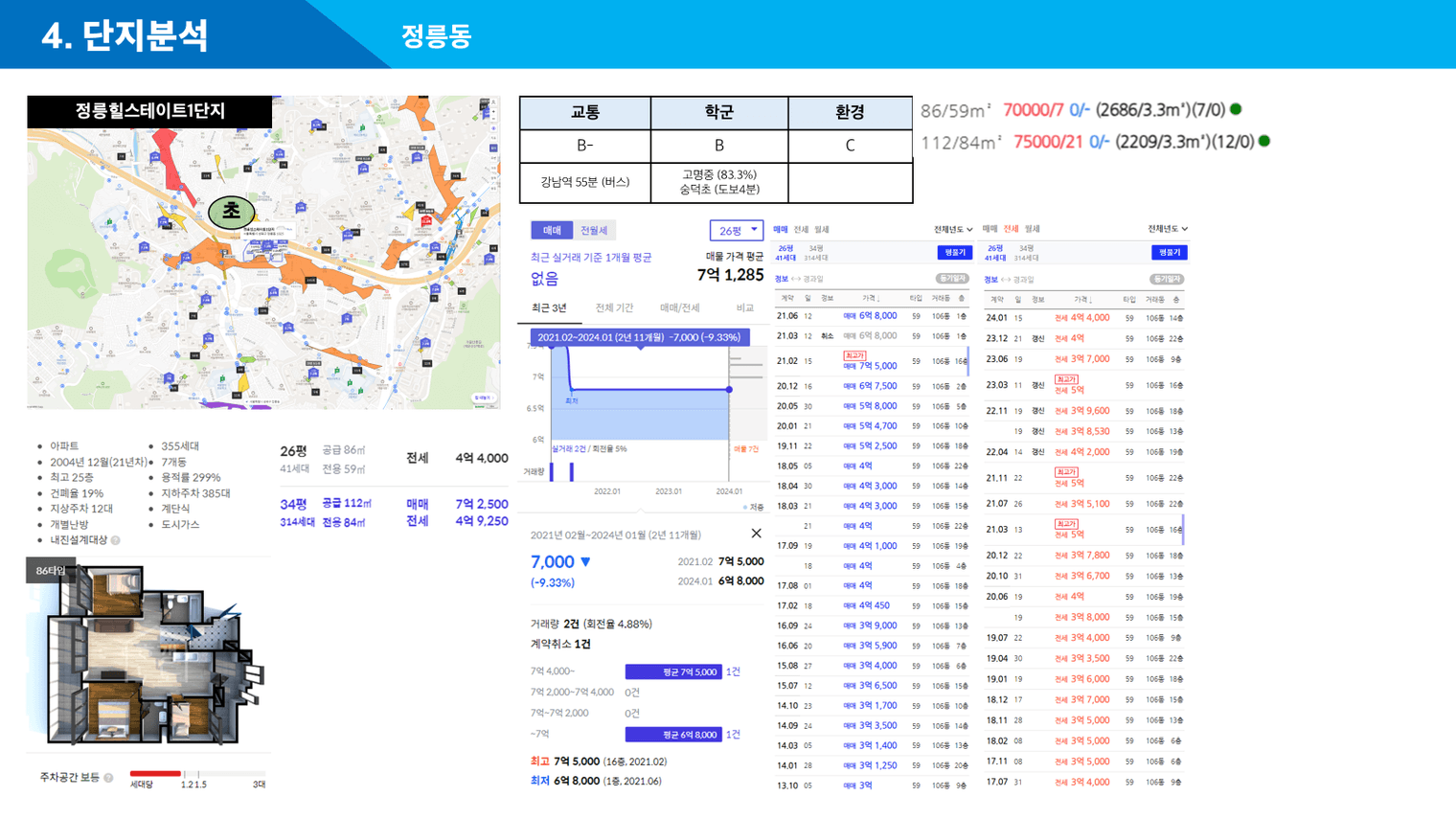Click the 최고가 badge on the 23.03 전세 row
Image resolution: width=1456 pixels, height=819 pixels.
pyautogui.click(x=1066, y=379)
